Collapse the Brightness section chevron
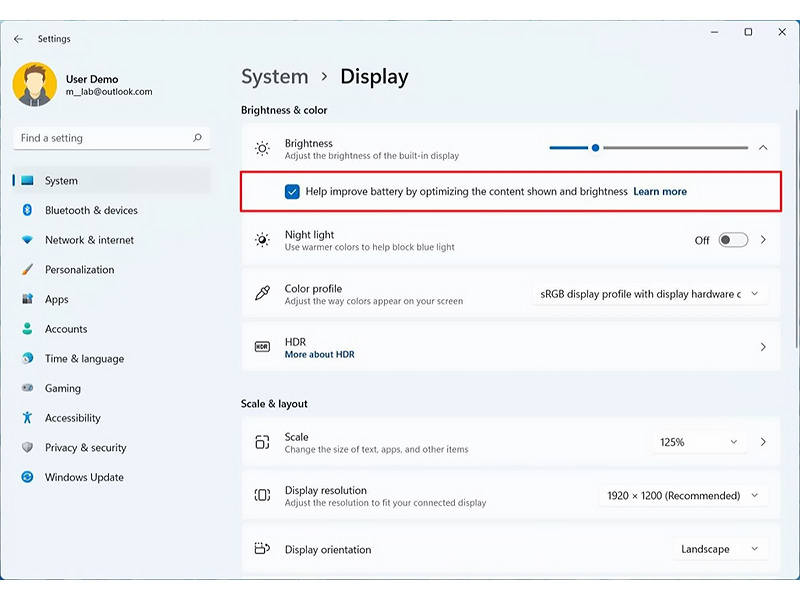Viewport: 800px width, 600px height. 763,147
